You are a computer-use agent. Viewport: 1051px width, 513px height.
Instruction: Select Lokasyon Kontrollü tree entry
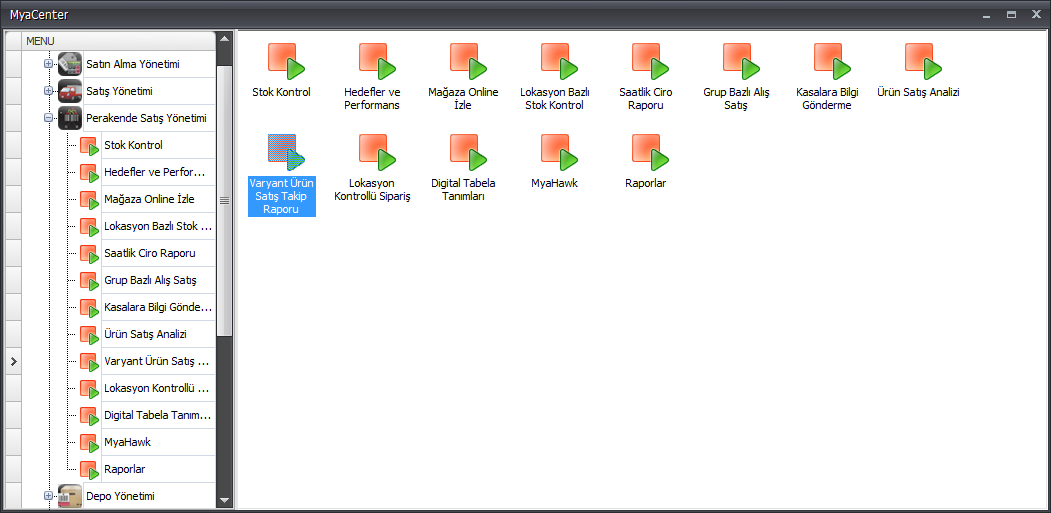(158, 388)
